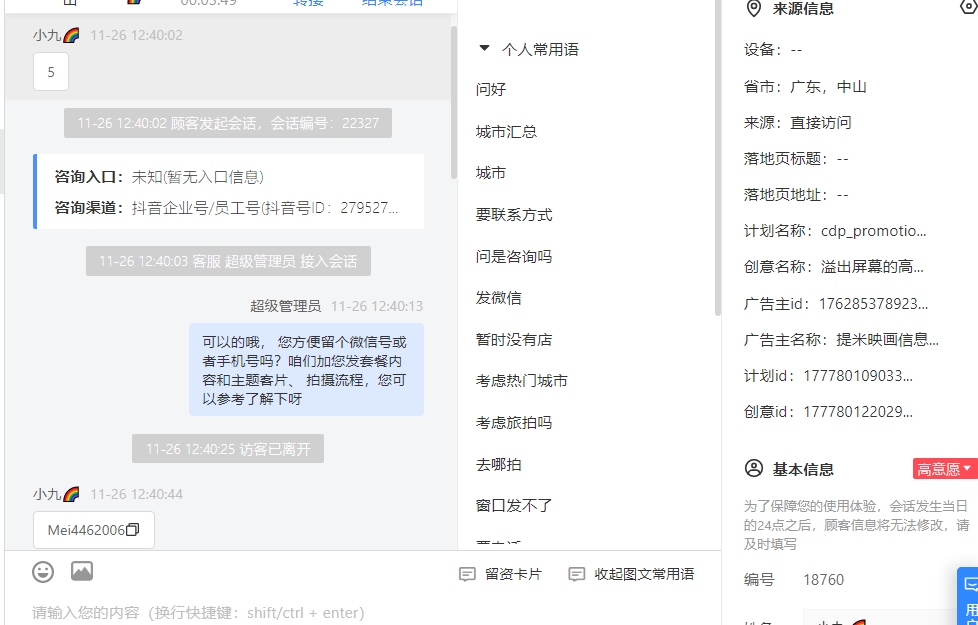978x625 pixels.
Task: Choose the 发微信 quick phrase
Action: [x=498, y=298]
